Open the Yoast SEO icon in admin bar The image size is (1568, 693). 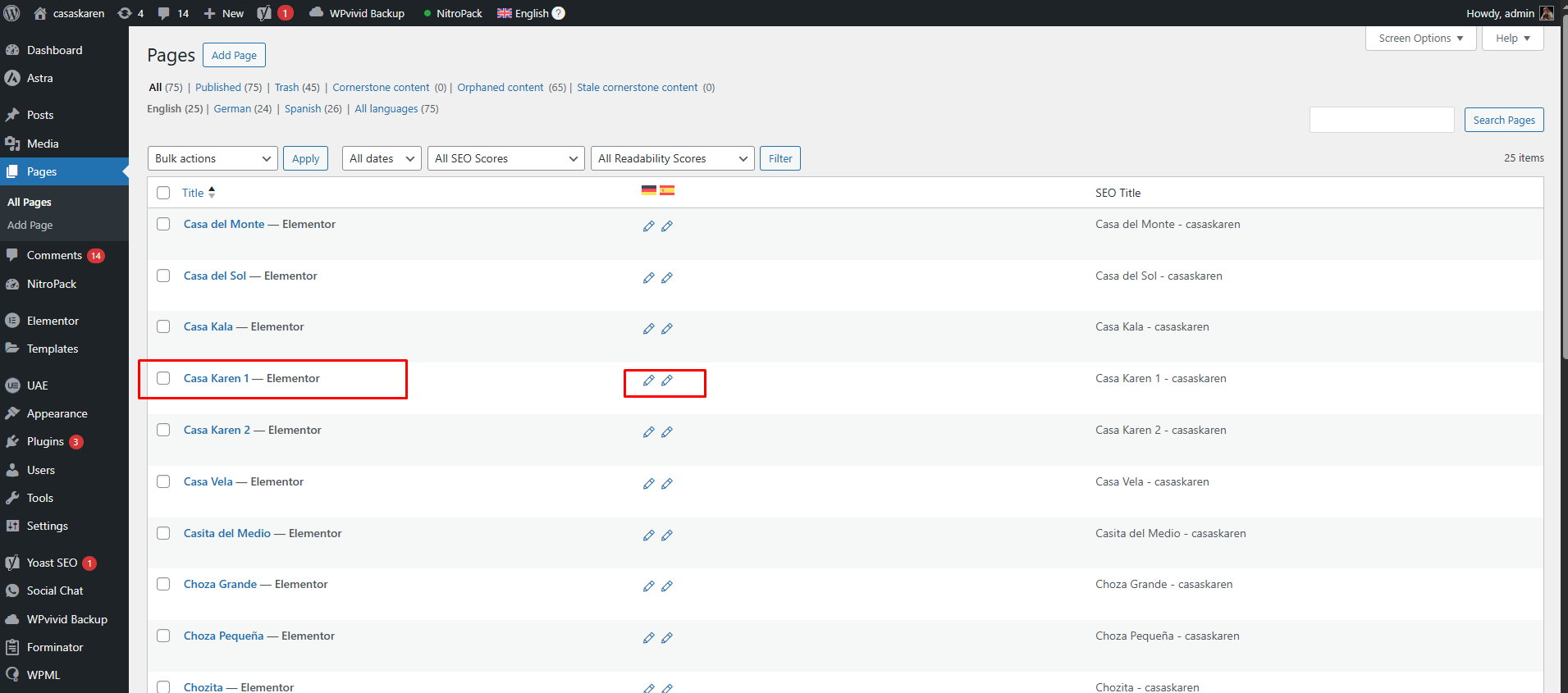pyautogui.click(x=264, y=13)
